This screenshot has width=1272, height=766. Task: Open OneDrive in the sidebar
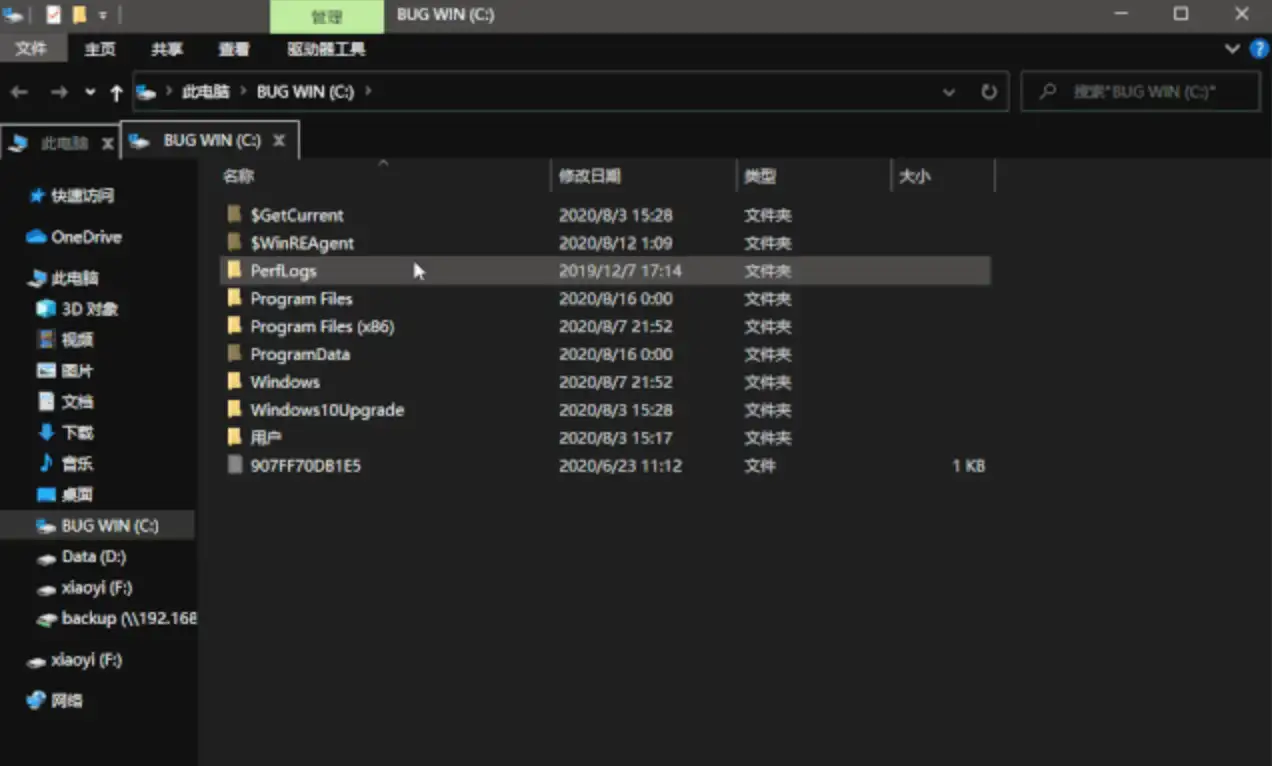pyautogui.click(x=85, y=237)
